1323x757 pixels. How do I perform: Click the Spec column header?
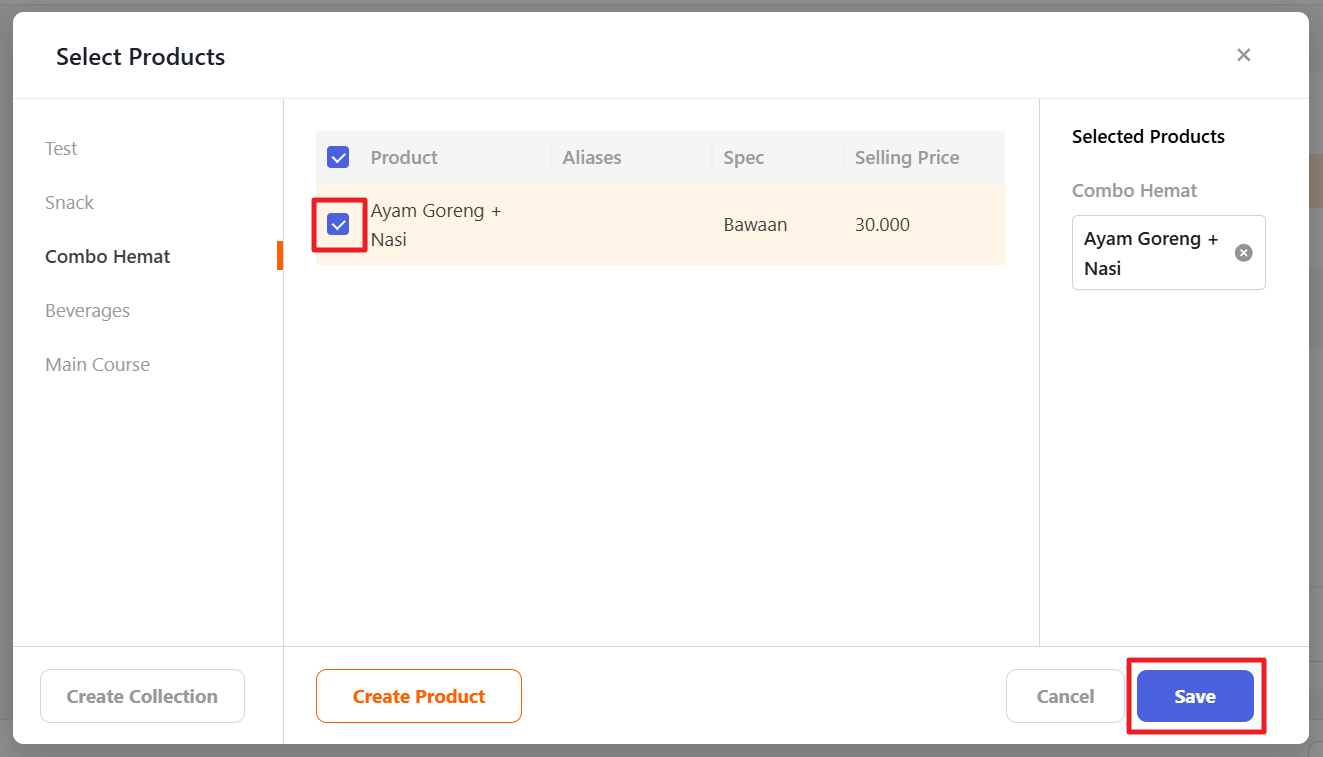(743, 157)
